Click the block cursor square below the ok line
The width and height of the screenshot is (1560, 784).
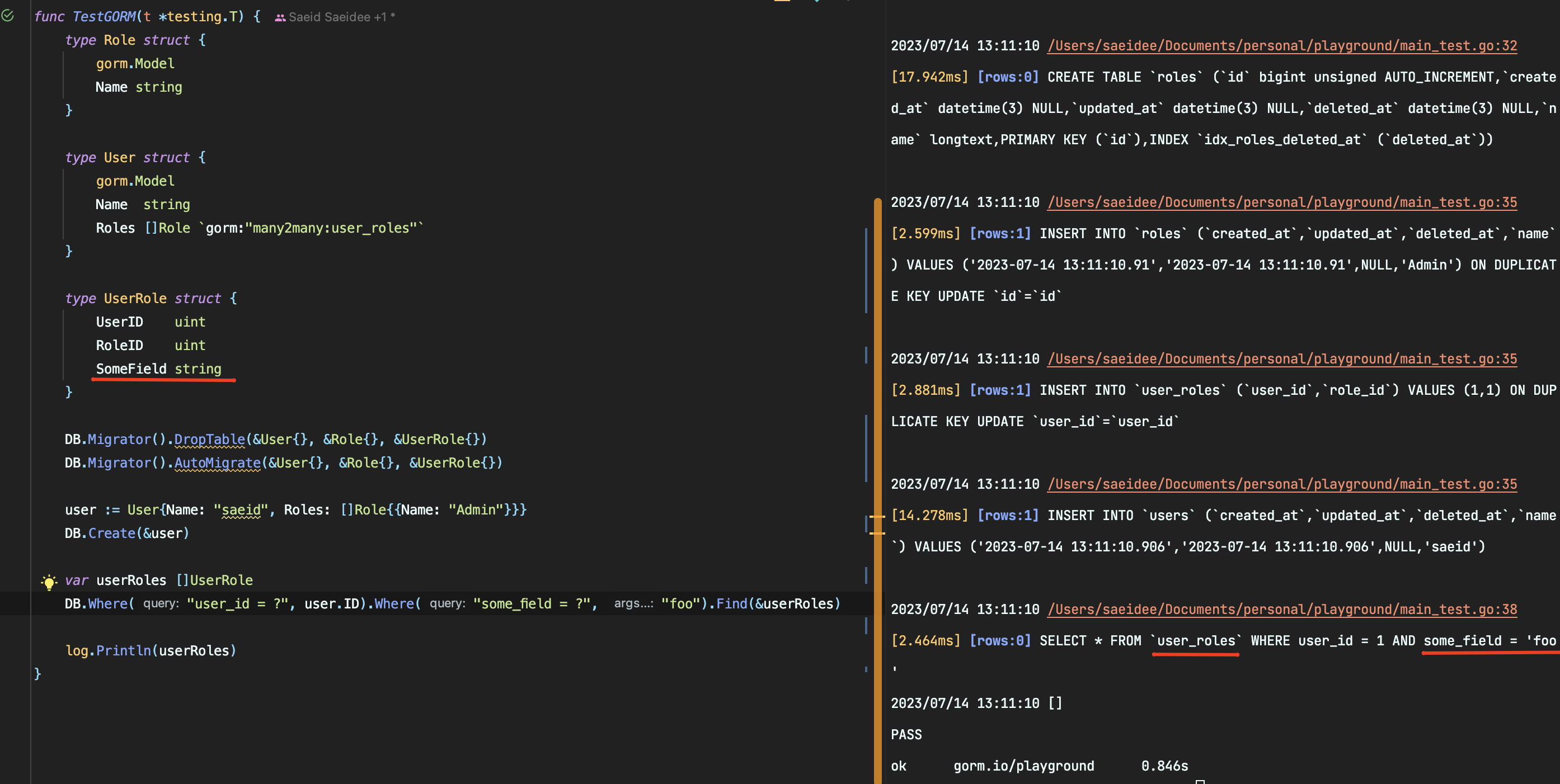tap(1200, 782)
